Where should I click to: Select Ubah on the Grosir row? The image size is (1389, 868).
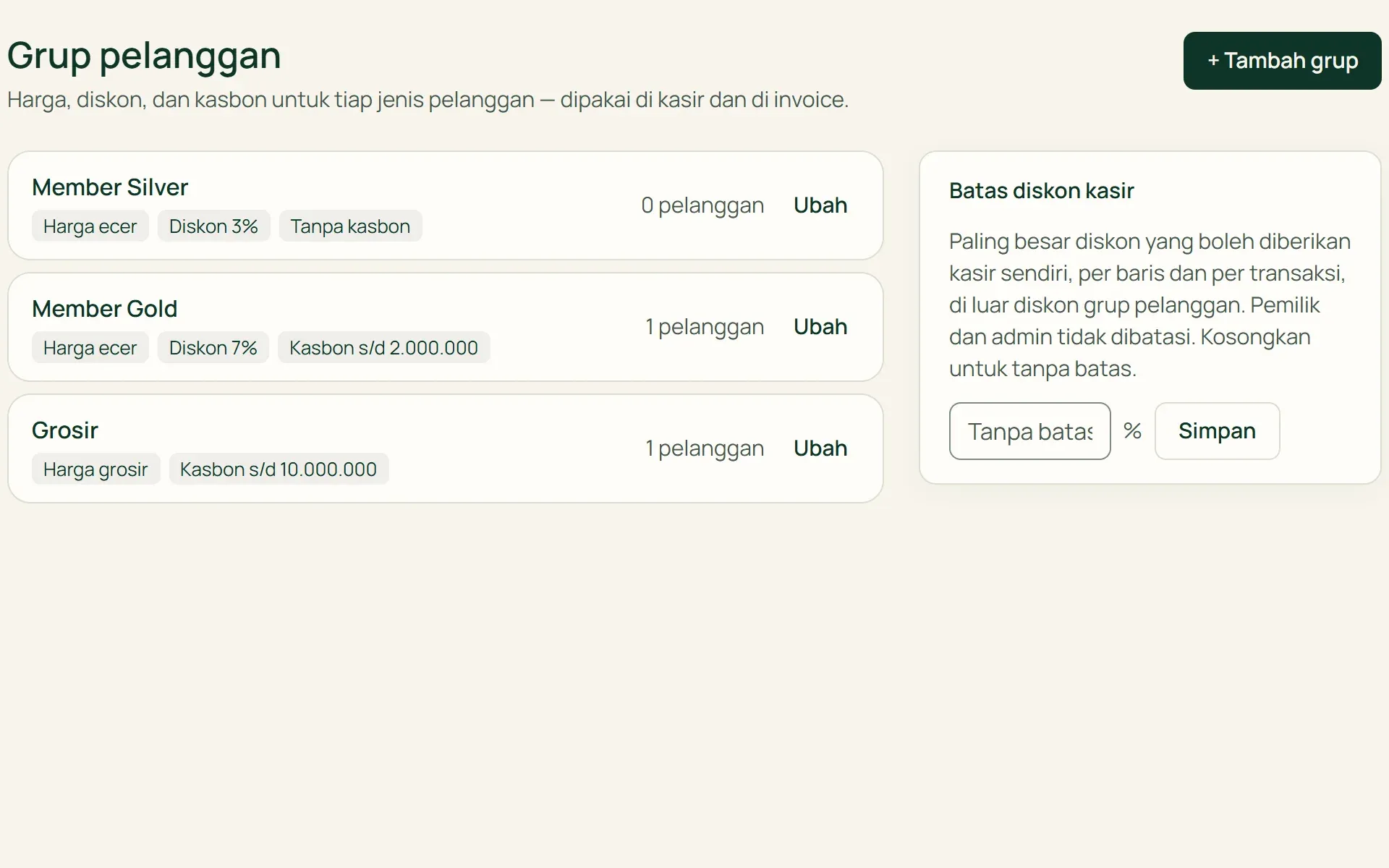(x=820, y=448)
